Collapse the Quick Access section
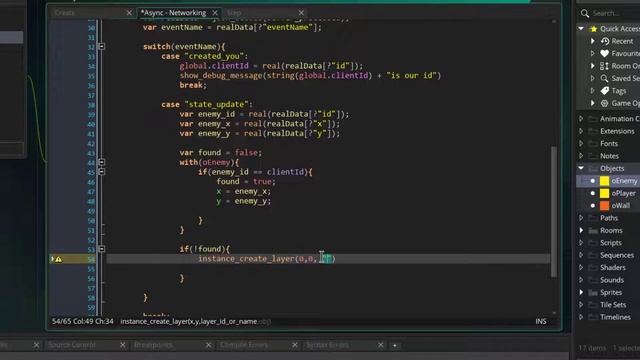640x360 pixels. (x=581, y=29)
